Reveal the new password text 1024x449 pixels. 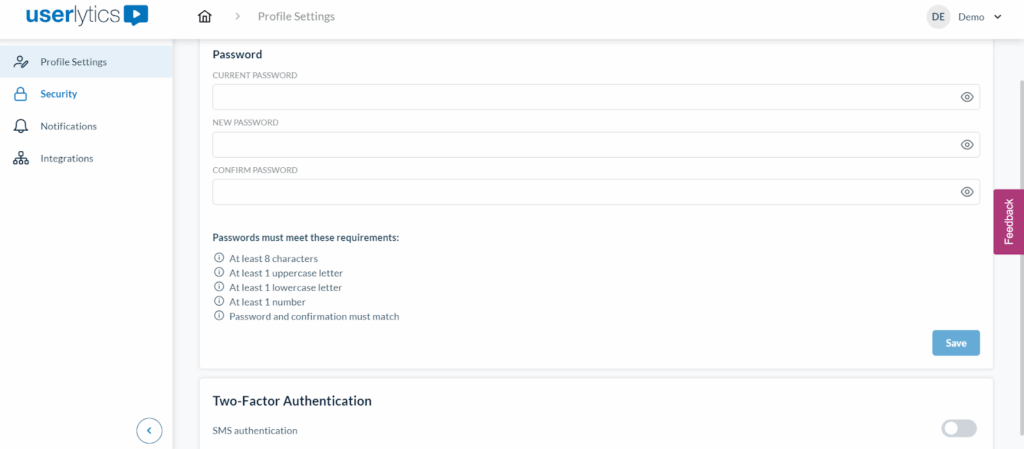point(967,145)
